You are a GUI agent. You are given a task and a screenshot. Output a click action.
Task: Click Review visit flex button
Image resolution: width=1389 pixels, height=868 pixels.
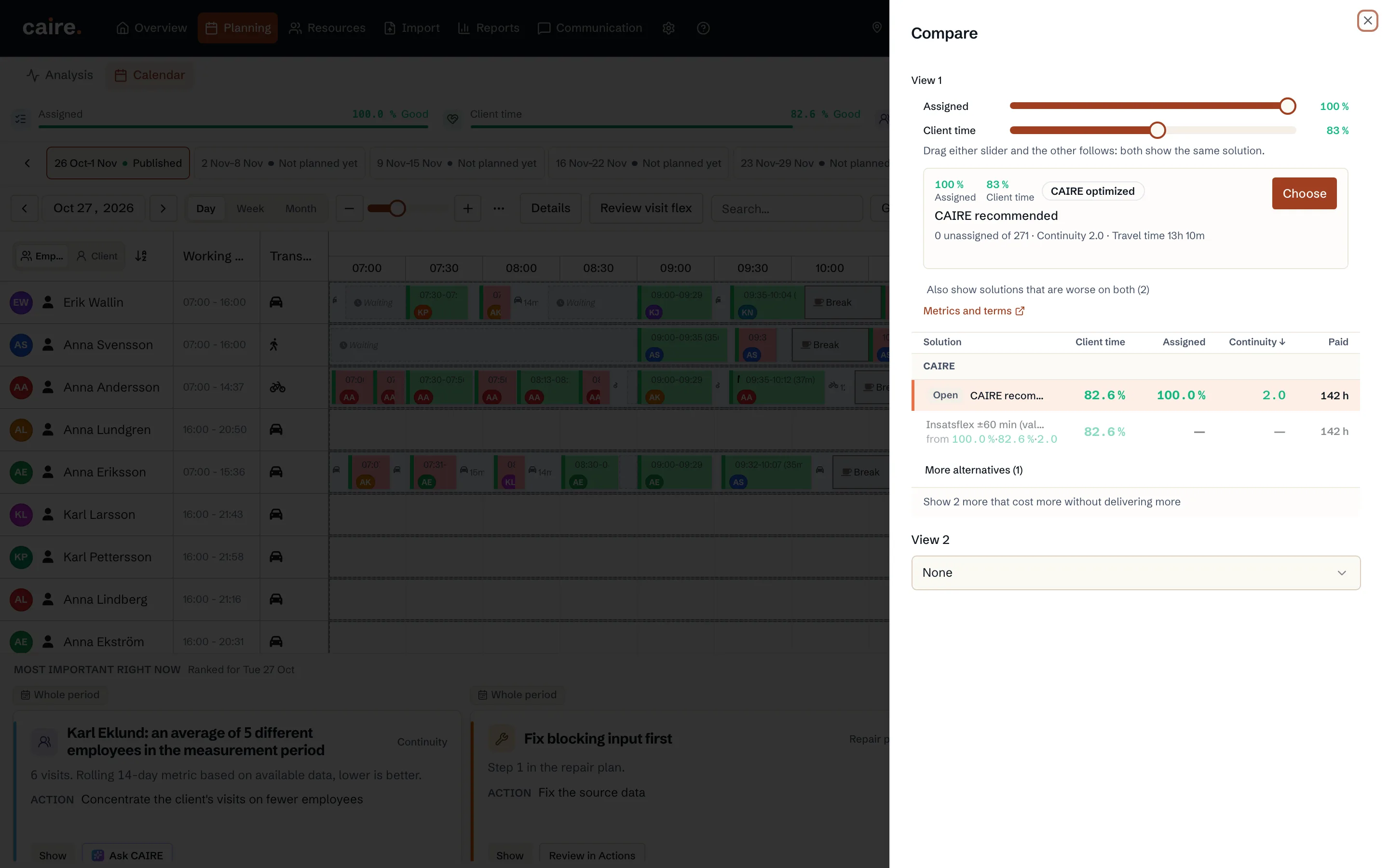(646, 208)
